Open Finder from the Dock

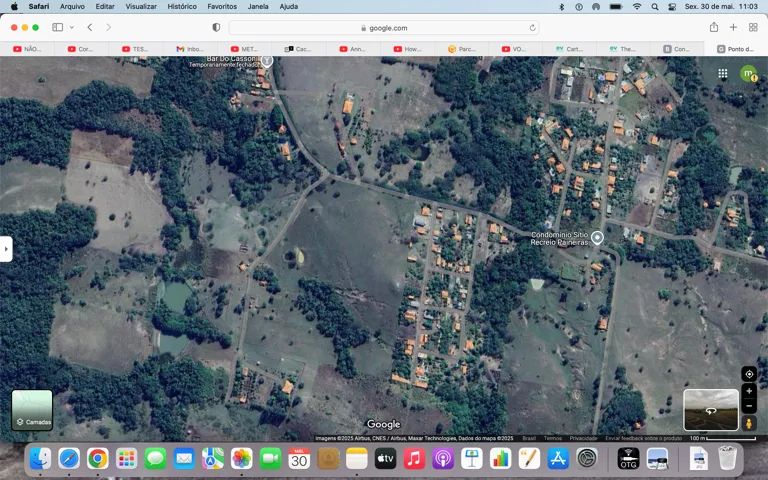click(x=40, y=459)
